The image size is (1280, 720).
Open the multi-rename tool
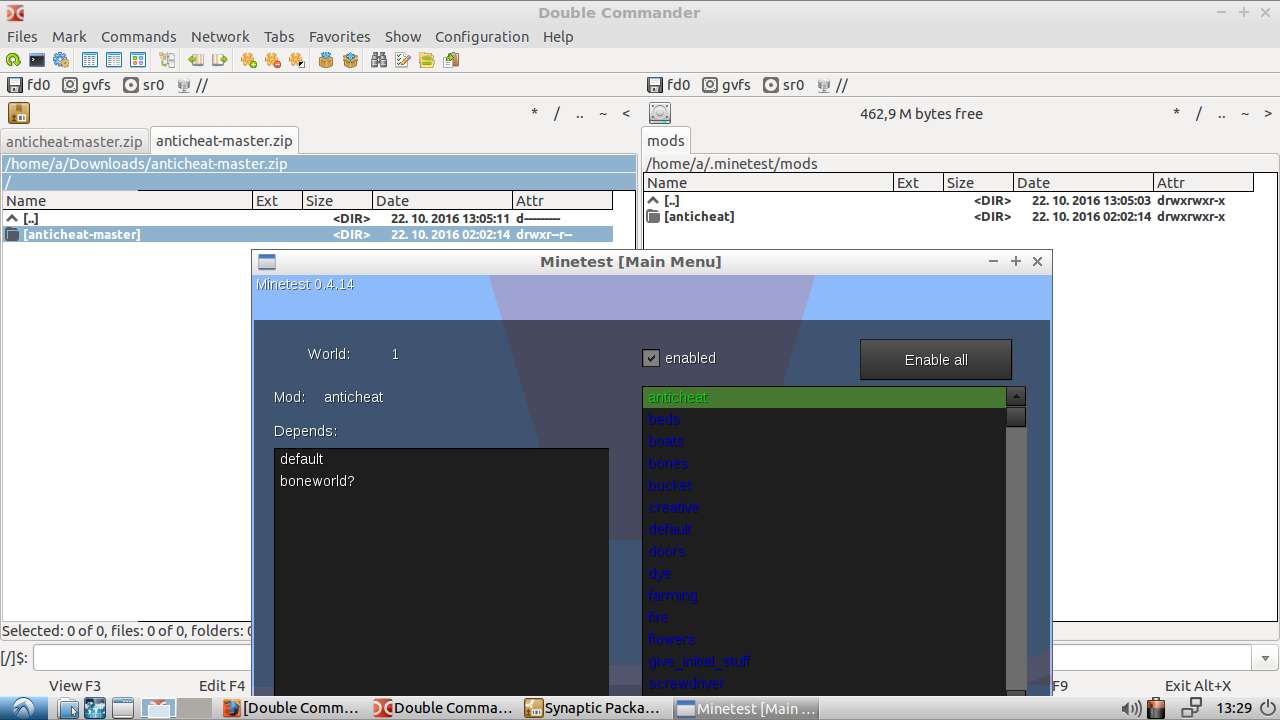(x=402, y=59)
